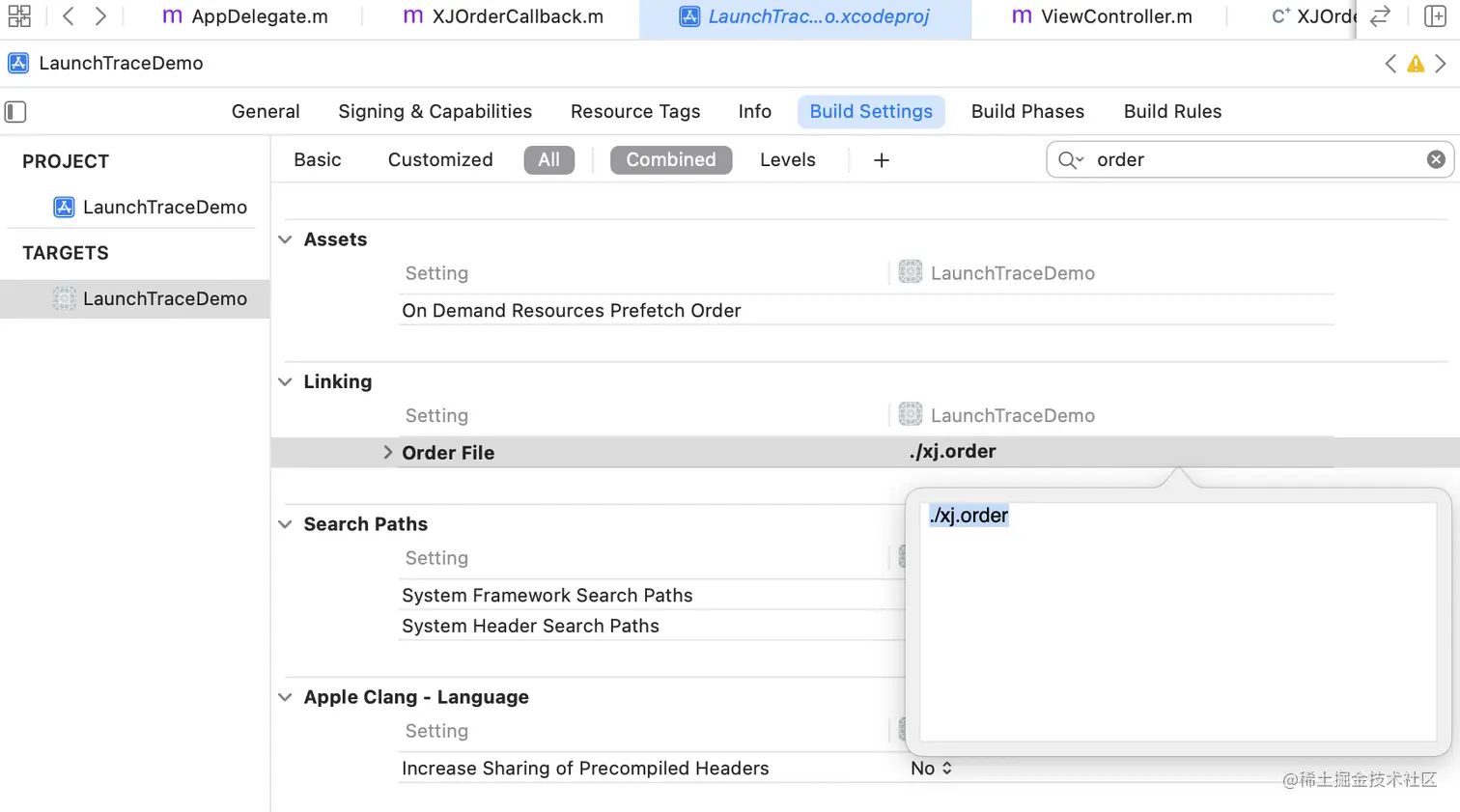Click the target icon in Assets column header
The width and height of the screenshot is (1460, 812).
click(x=911, y=271)
